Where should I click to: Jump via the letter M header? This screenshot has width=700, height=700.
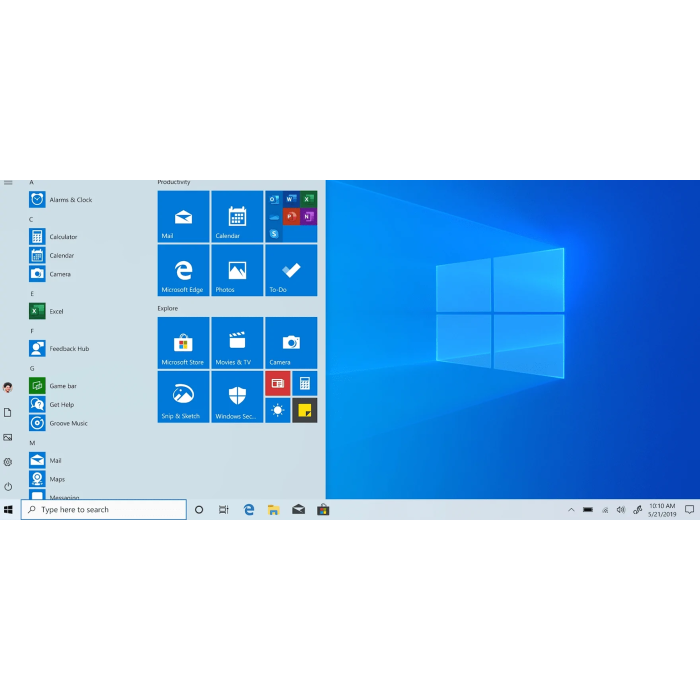click(32, 443)
